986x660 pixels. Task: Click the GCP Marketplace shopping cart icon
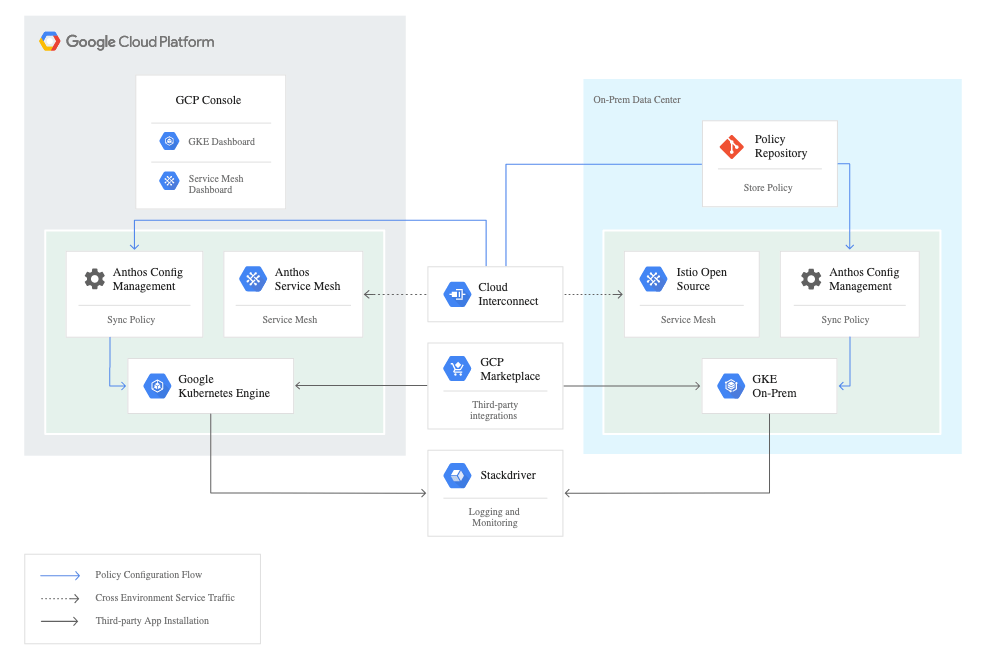click(457, 368)
